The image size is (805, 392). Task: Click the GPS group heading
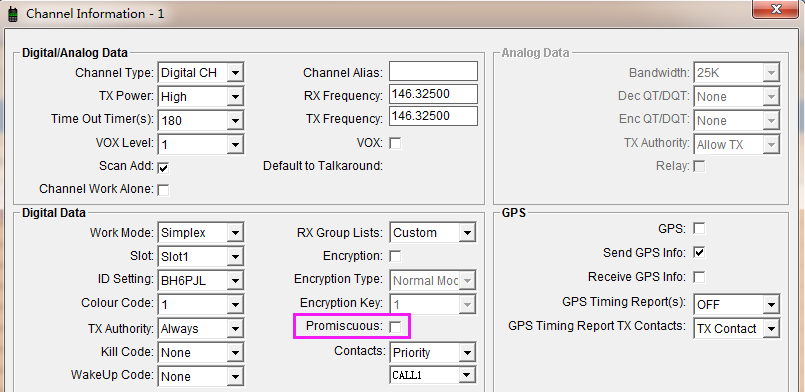pyautogui.click(x=513, y=212)
